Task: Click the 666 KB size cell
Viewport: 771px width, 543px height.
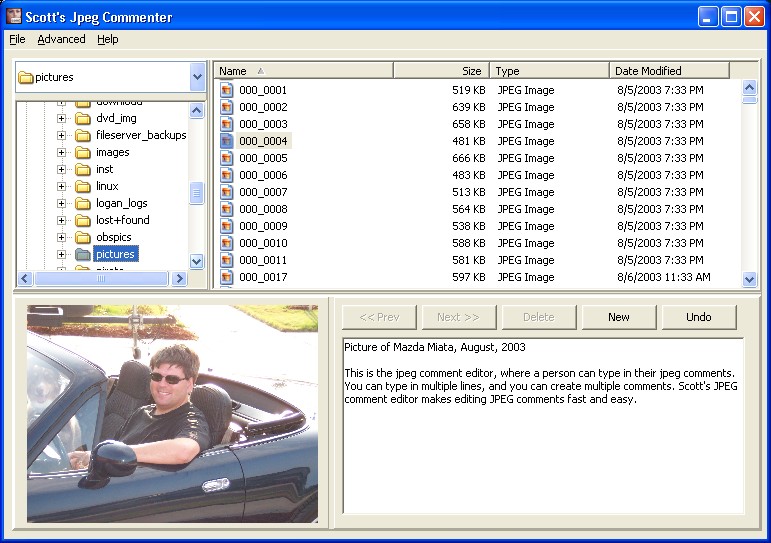Action: (469, 158)
